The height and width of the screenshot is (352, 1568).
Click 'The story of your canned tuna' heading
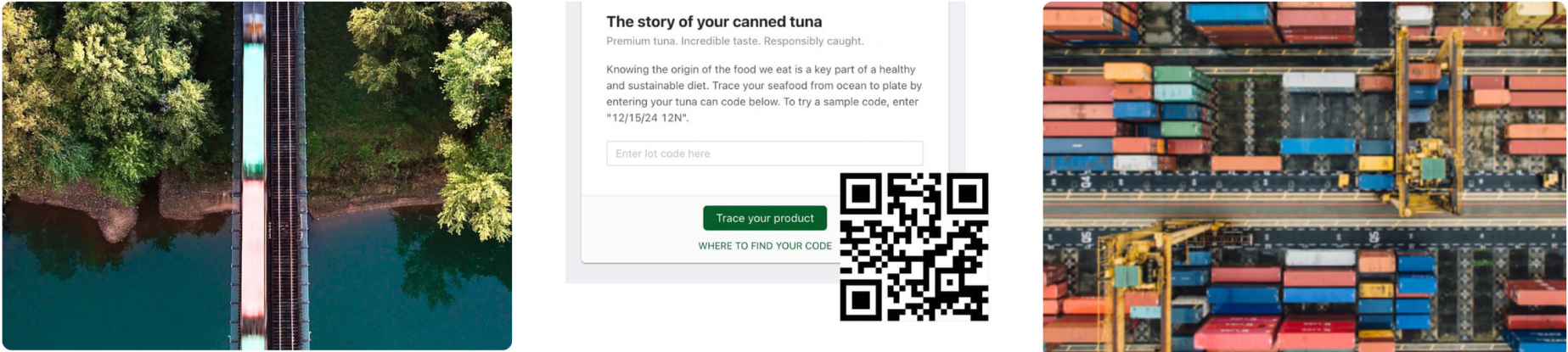(x=714, y=22)
